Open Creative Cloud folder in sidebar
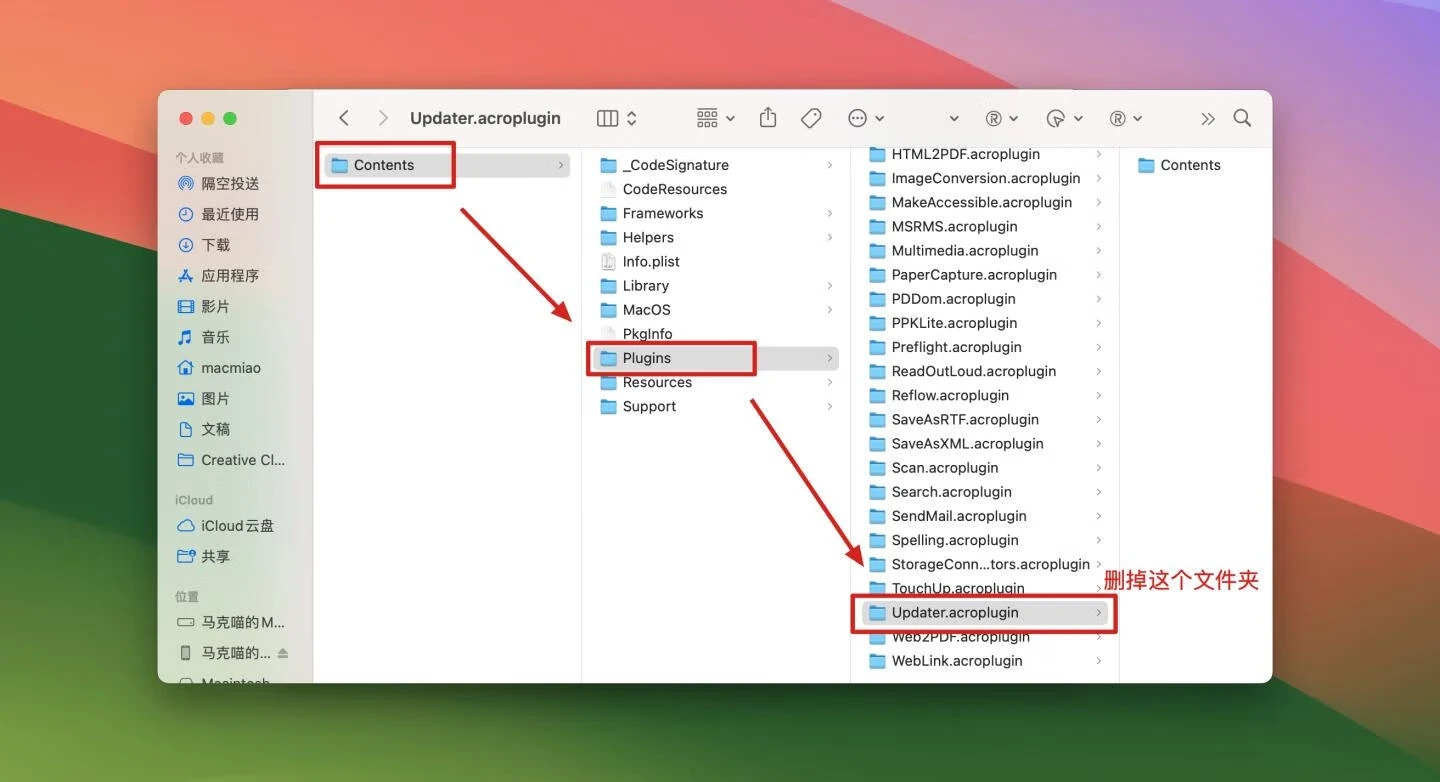The height and width of the screenshot is (782, 1440). pos(242,460)
